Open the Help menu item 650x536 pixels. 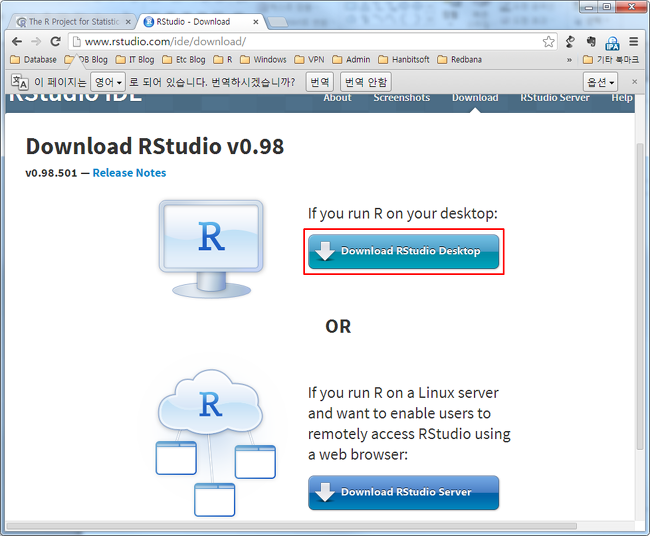click(x=622, y=98)
